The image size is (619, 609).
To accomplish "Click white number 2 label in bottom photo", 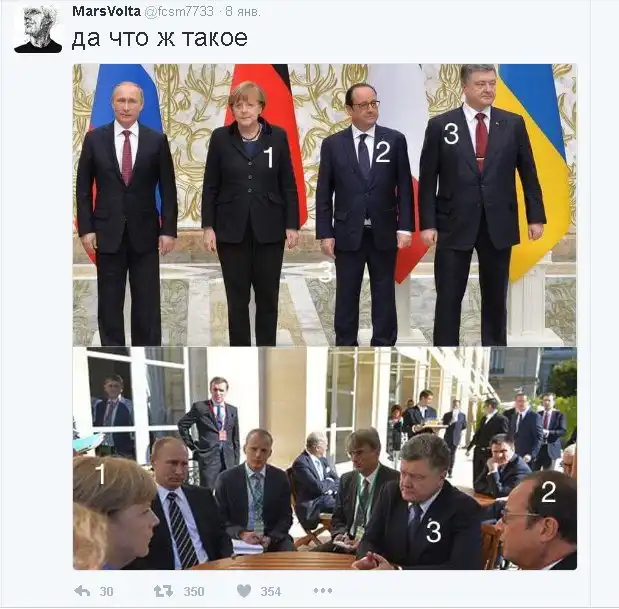I will pyautogui.click(x=548, y=492).
